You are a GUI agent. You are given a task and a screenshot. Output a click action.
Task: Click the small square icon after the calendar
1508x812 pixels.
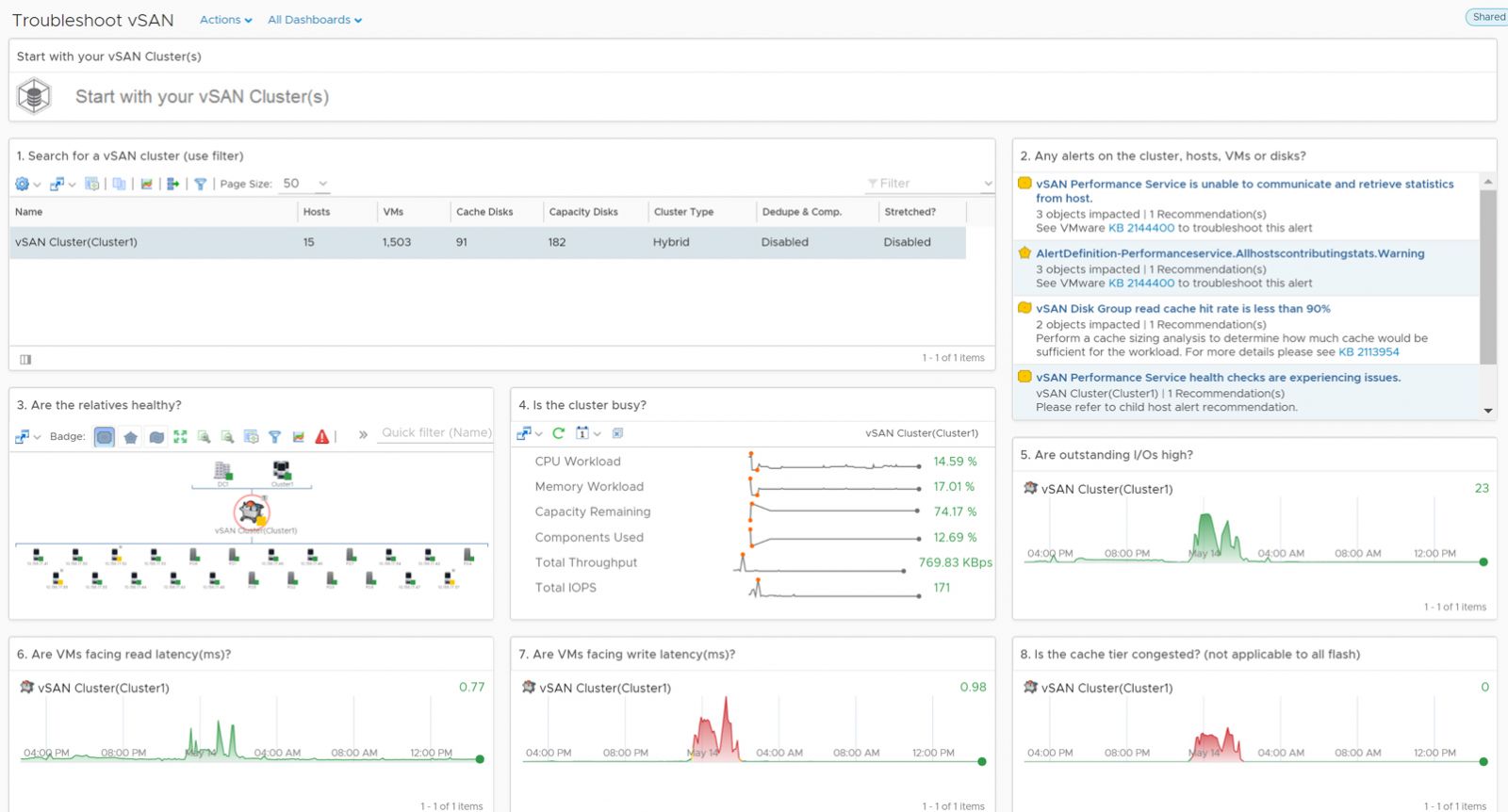click(618, 433)
